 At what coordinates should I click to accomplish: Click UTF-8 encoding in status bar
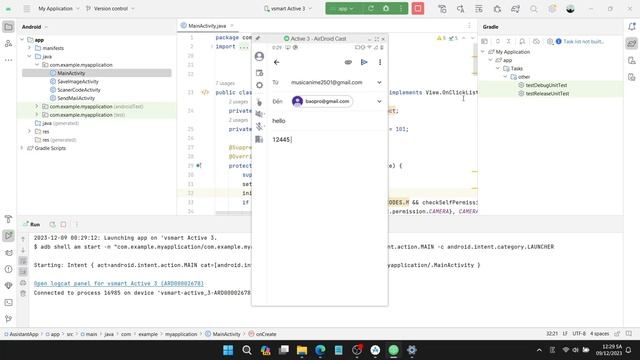pos(579,333)
